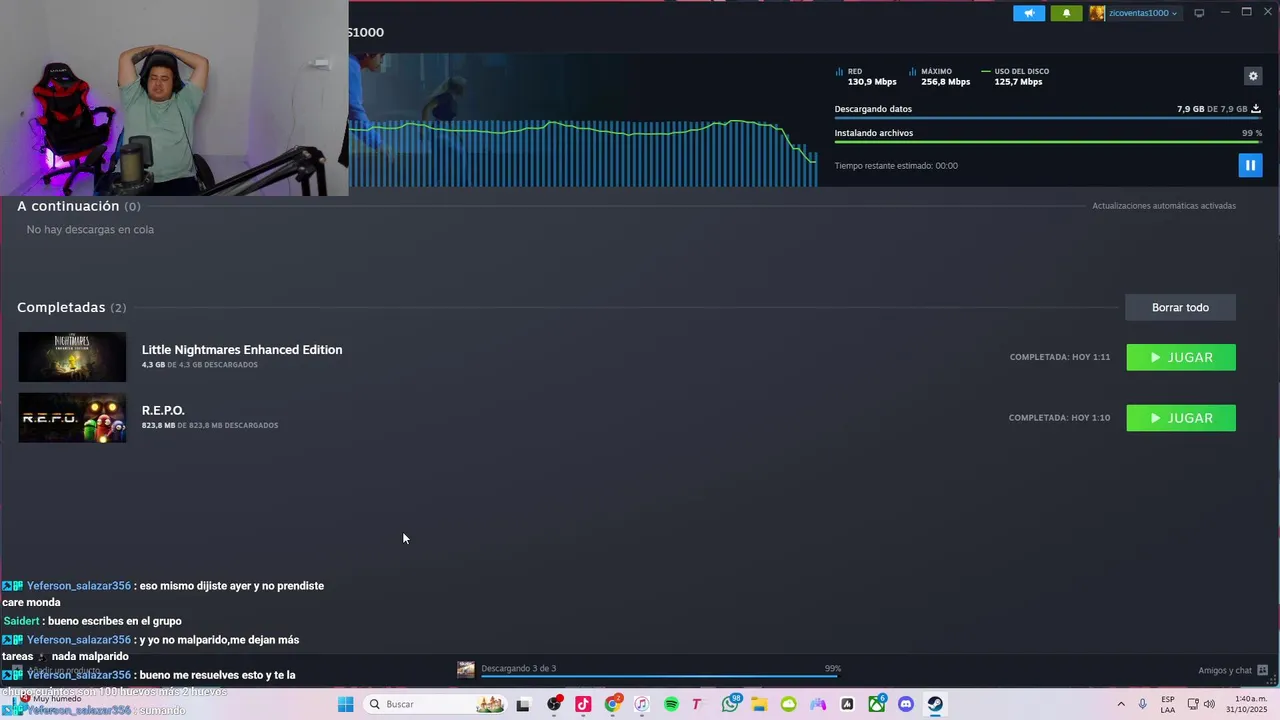Click the 'No hay descargas en cola' text
This screenshot has width=1280, height=720.
point(90,229)
